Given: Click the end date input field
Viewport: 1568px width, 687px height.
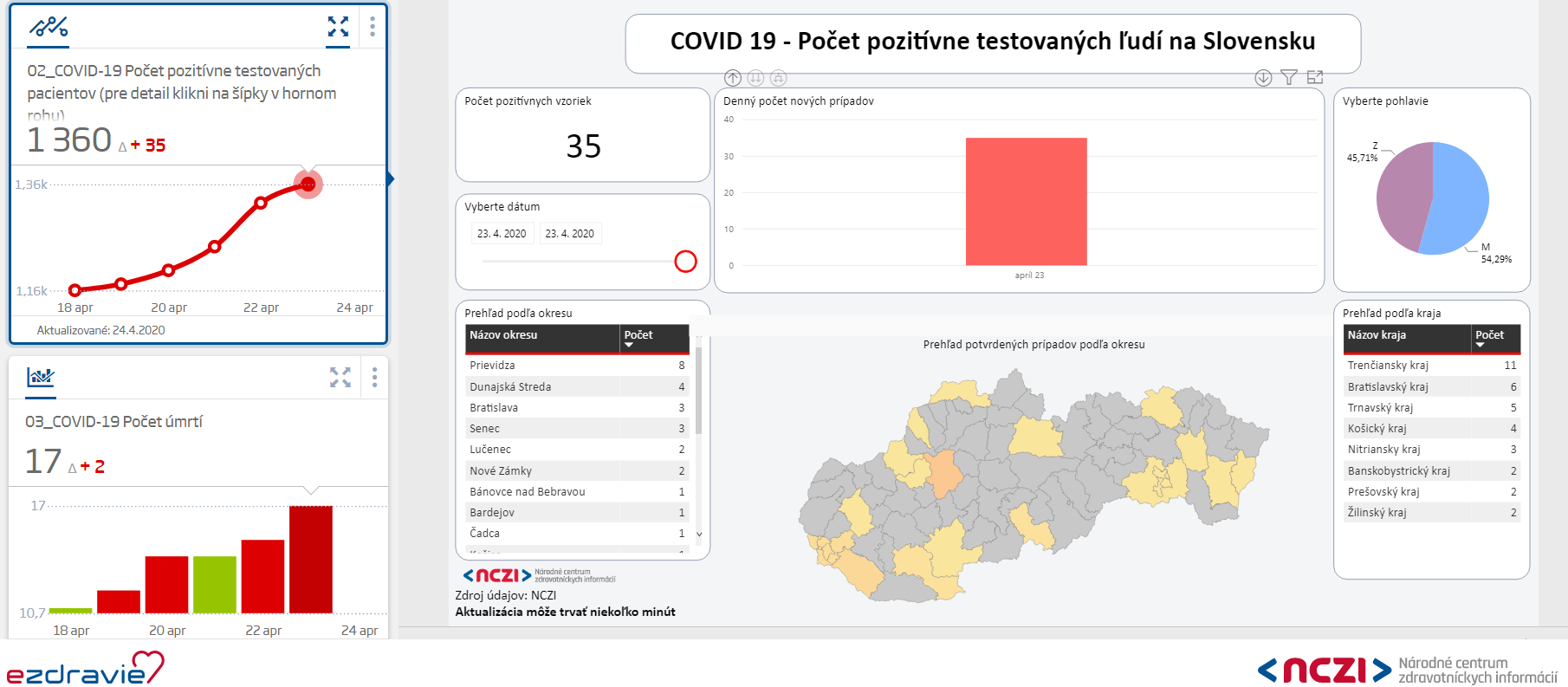Looking at the screenshot, I should 570,234.
